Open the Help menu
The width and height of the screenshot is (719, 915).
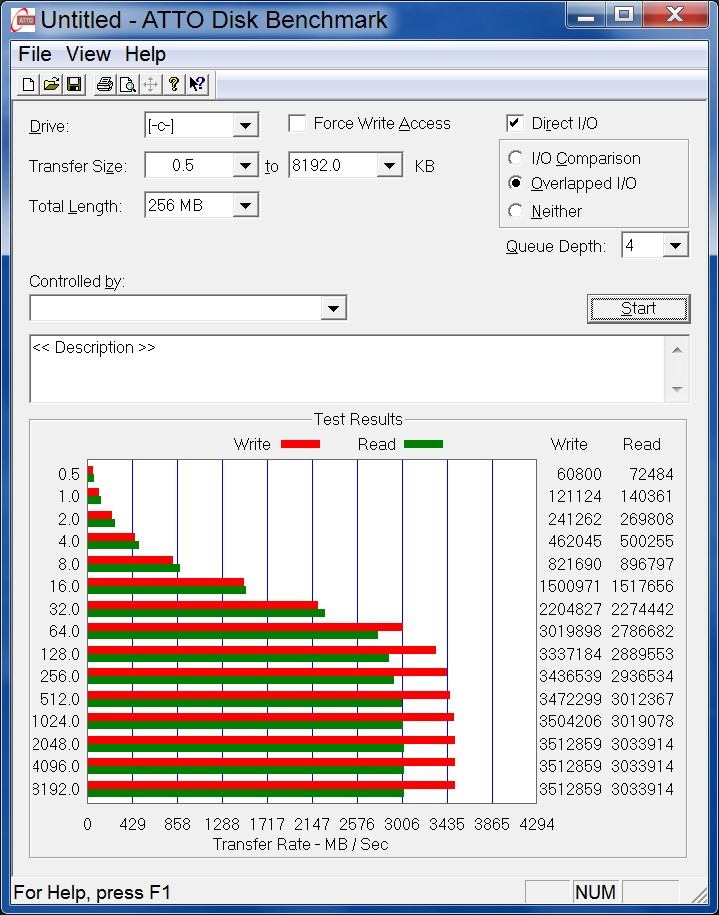click(145, 54)
